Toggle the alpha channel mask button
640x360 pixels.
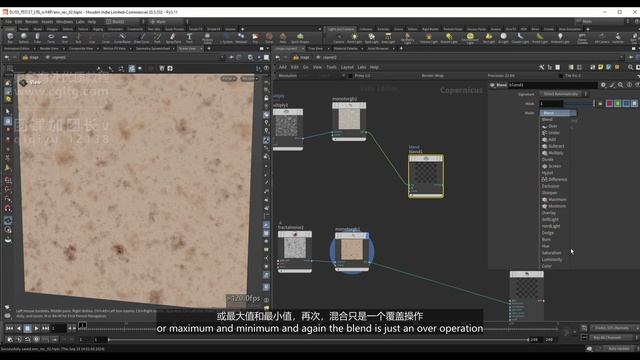tap(634, 104)
